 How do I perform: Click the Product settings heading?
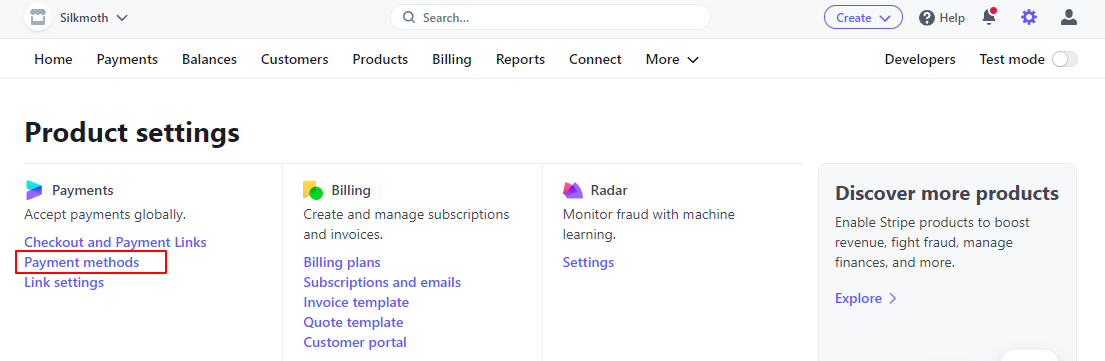132,133
